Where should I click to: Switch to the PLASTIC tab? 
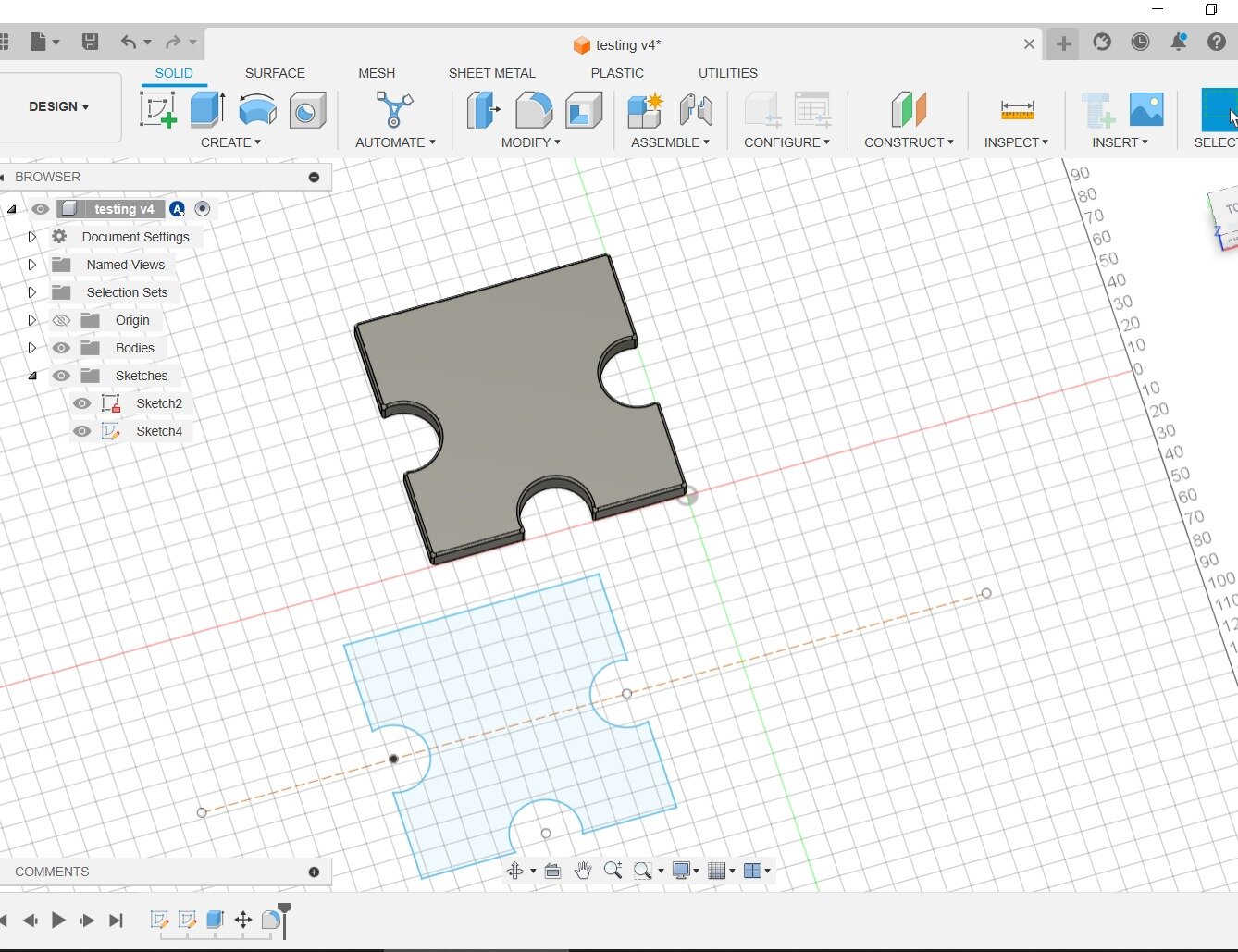(x=617, y=73)
